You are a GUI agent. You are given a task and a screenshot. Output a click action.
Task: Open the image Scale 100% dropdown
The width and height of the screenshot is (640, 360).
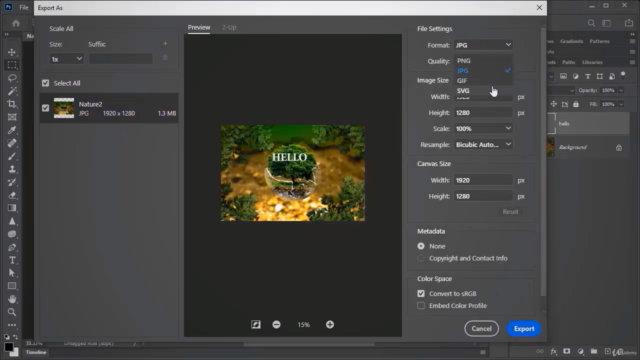point(483,129)
